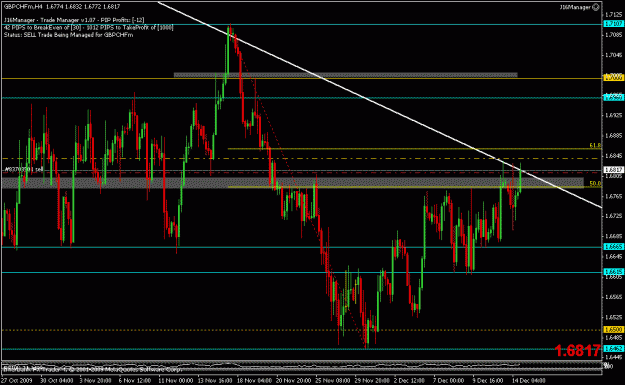Screen dimensions: 625x385
Task: Click the cyan 1.6615 price label
Action: (614, 272)
